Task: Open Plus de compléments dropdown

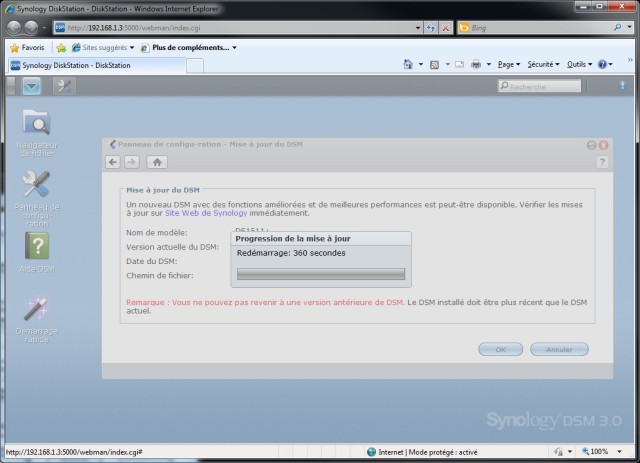Action: [x=189, y=48]
